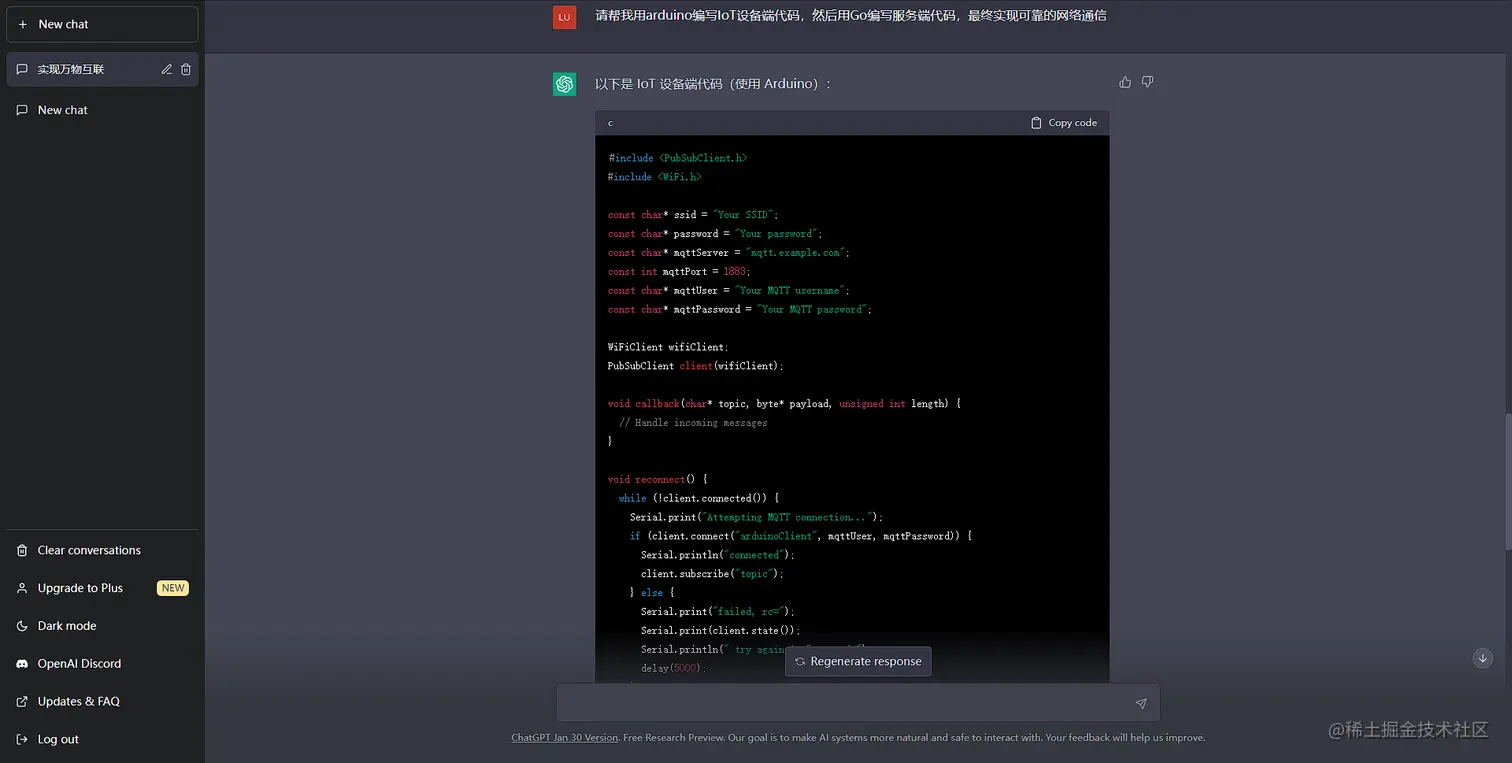Click the trash icon next to Clear conversations
1512x763 pixels.
click(x=22, y=550)
